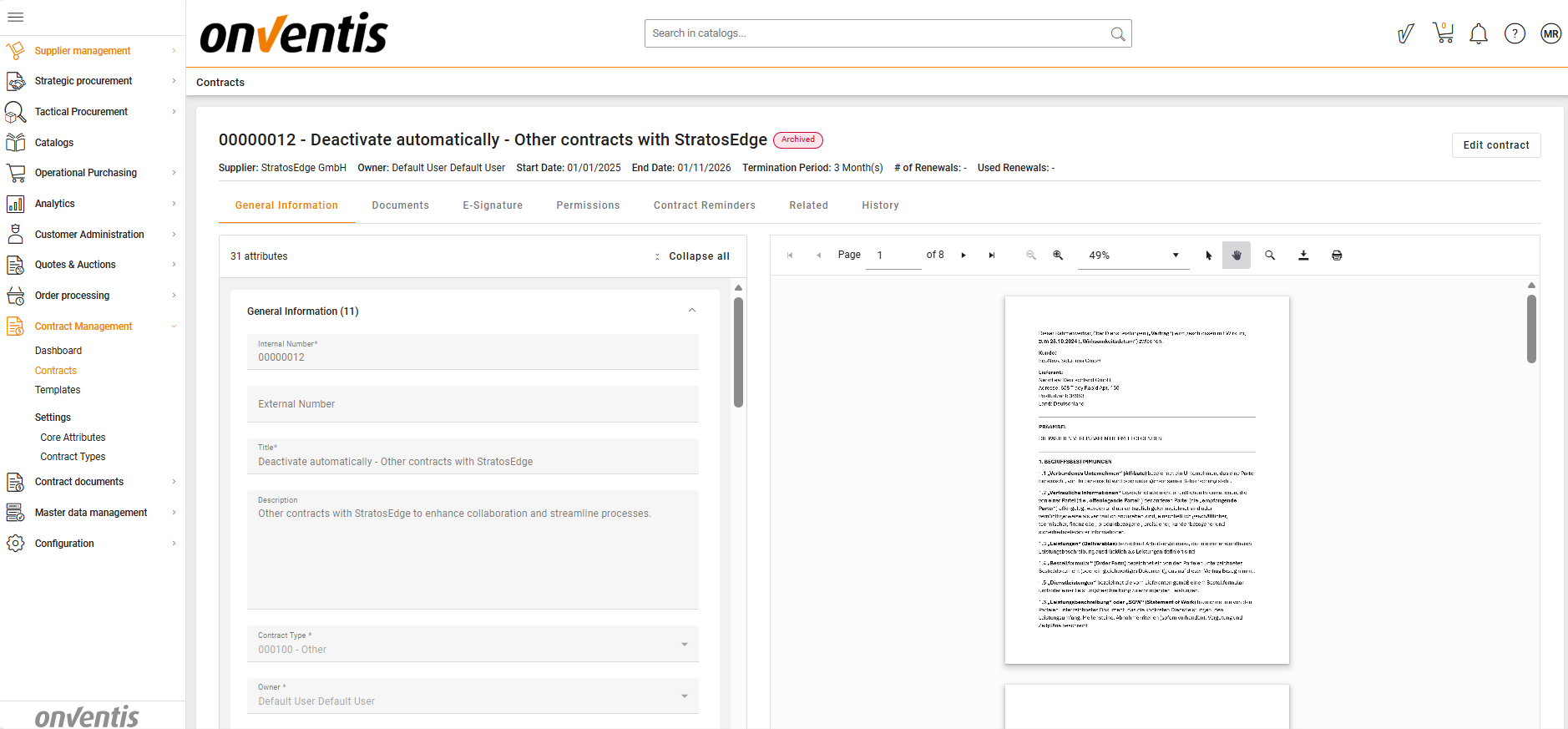Print the contract document
Image resolution: width=1568 pixels, height=729 pixels.
[x=1337, y=256]
